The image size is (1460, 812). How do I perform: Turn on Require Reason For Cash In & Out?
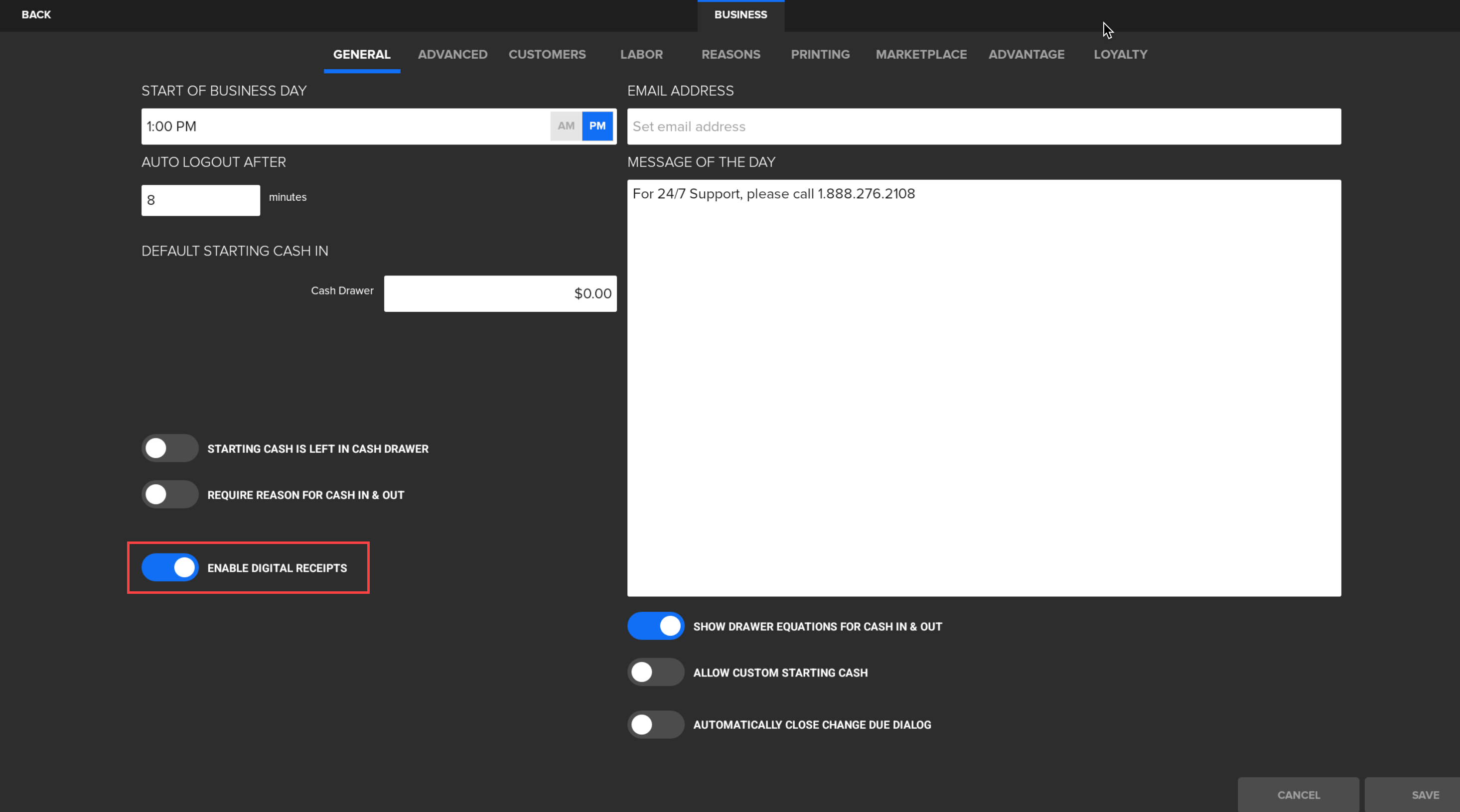[x=169, y=494]
